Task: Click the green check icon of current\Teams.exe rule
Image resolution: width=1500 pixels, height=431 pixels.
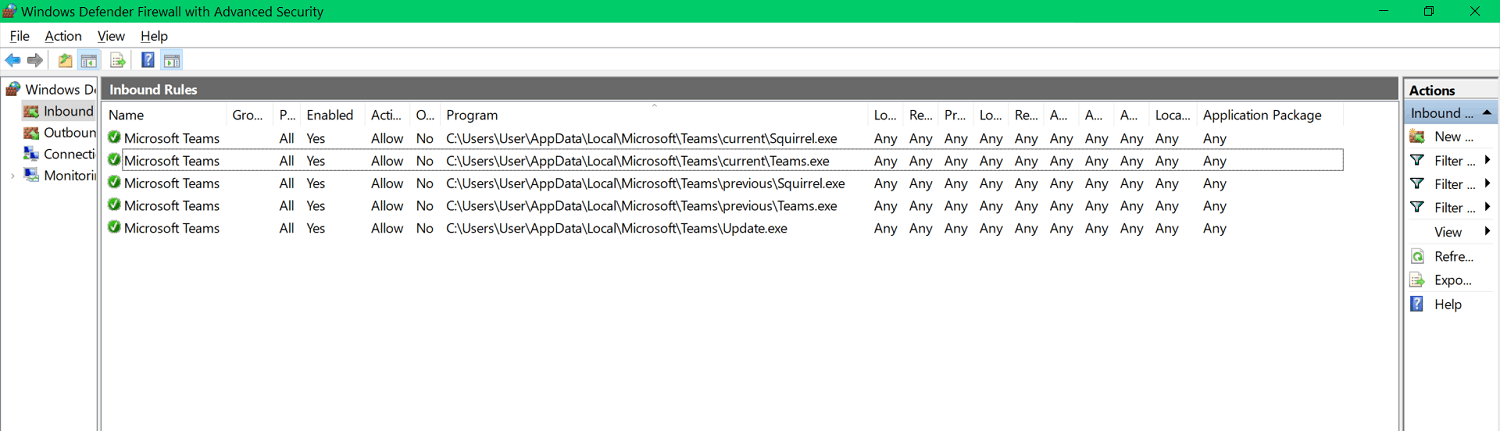Action: (x=114, y=160)
